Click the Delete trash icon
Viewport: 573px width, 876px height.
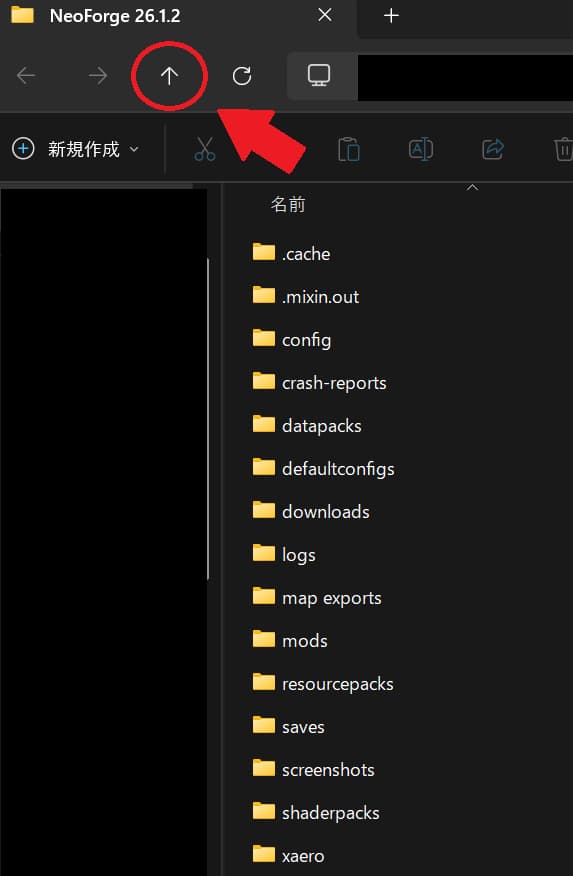coord(563,149)
